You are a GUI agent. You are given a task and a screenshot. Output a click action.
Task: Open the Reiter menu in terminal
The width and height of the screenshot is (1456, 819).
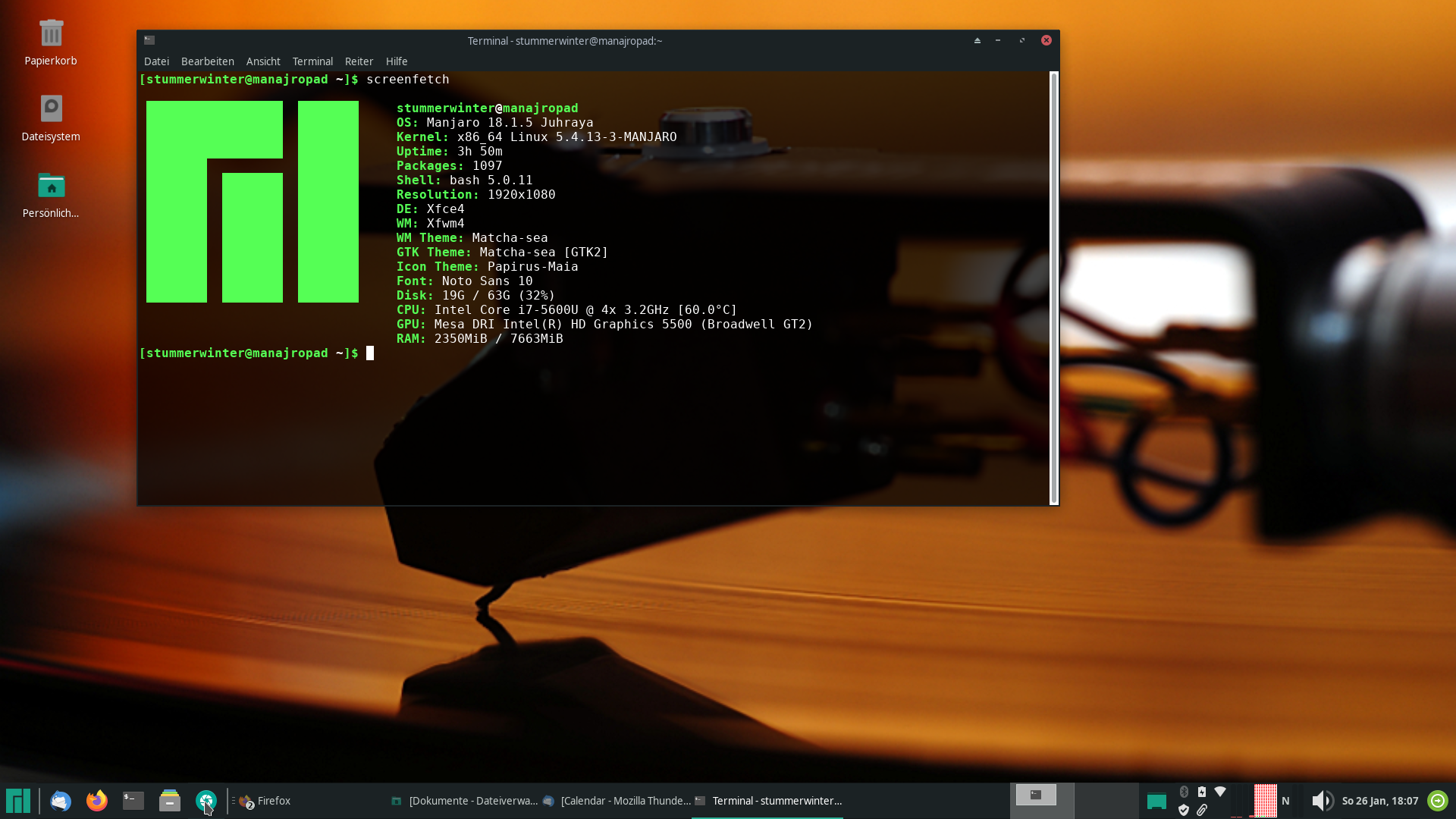click(359, 61)
